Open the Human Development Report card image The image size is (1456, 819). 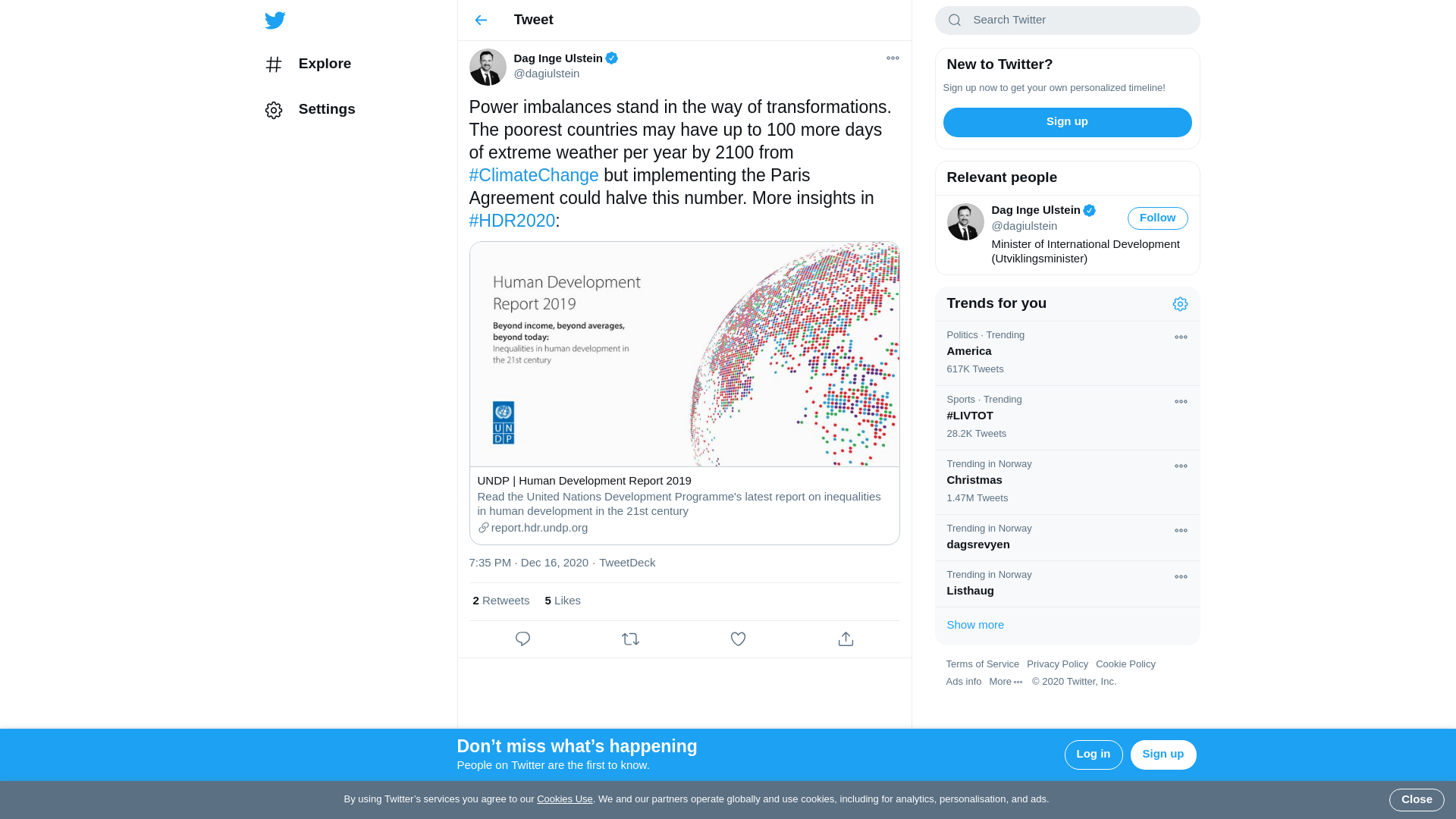(684, 354)
